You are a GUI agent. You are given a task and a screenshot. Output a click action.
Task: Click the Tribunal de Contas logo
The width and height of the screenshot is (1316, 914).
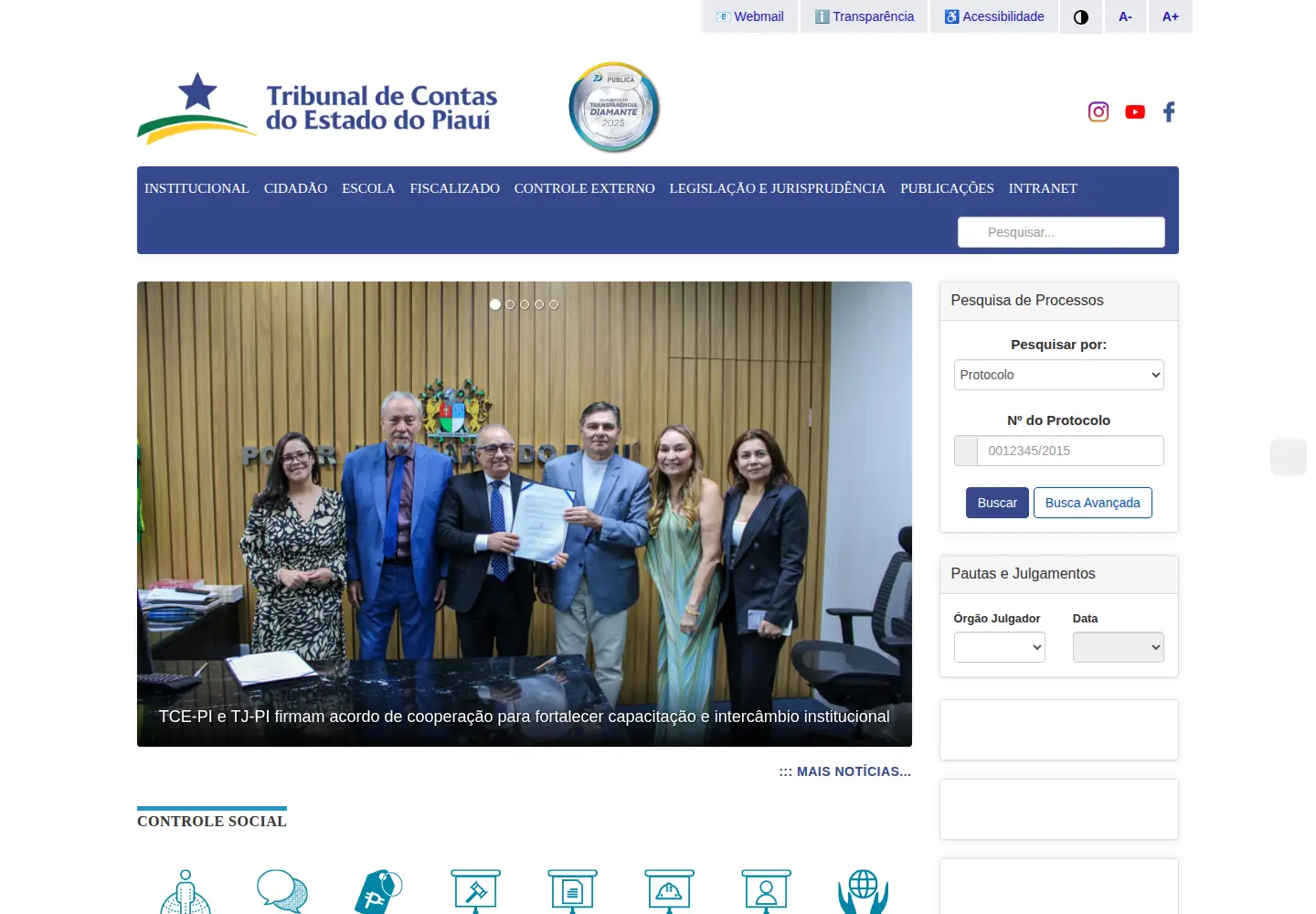(318, 109)
